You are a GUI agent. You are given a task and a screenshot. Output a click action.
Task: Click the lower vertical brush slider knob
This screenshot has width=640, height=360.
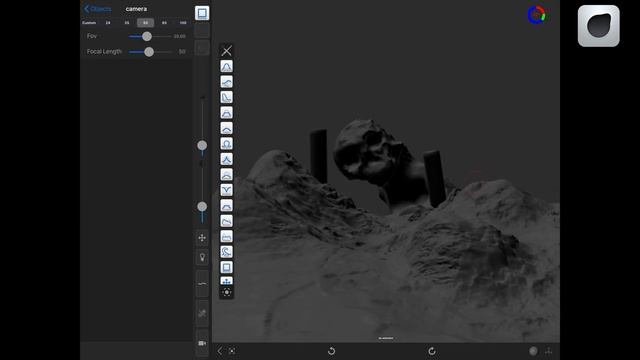point(202,207)
